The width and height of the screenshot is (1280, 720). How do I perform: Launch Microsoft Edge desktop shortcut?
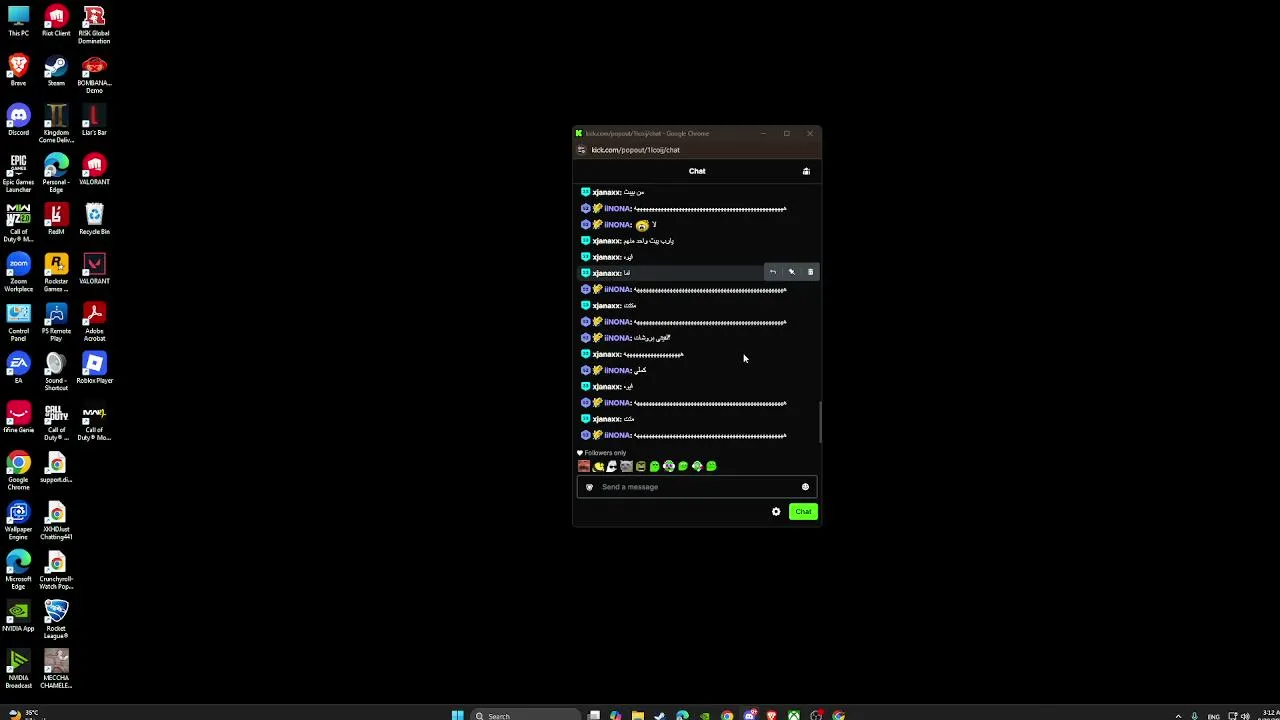[18, 570]
